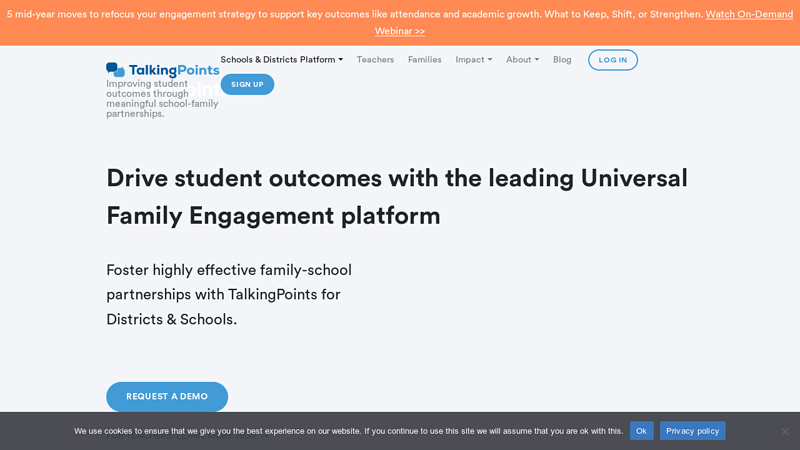Click the LOG IN button

612,60
